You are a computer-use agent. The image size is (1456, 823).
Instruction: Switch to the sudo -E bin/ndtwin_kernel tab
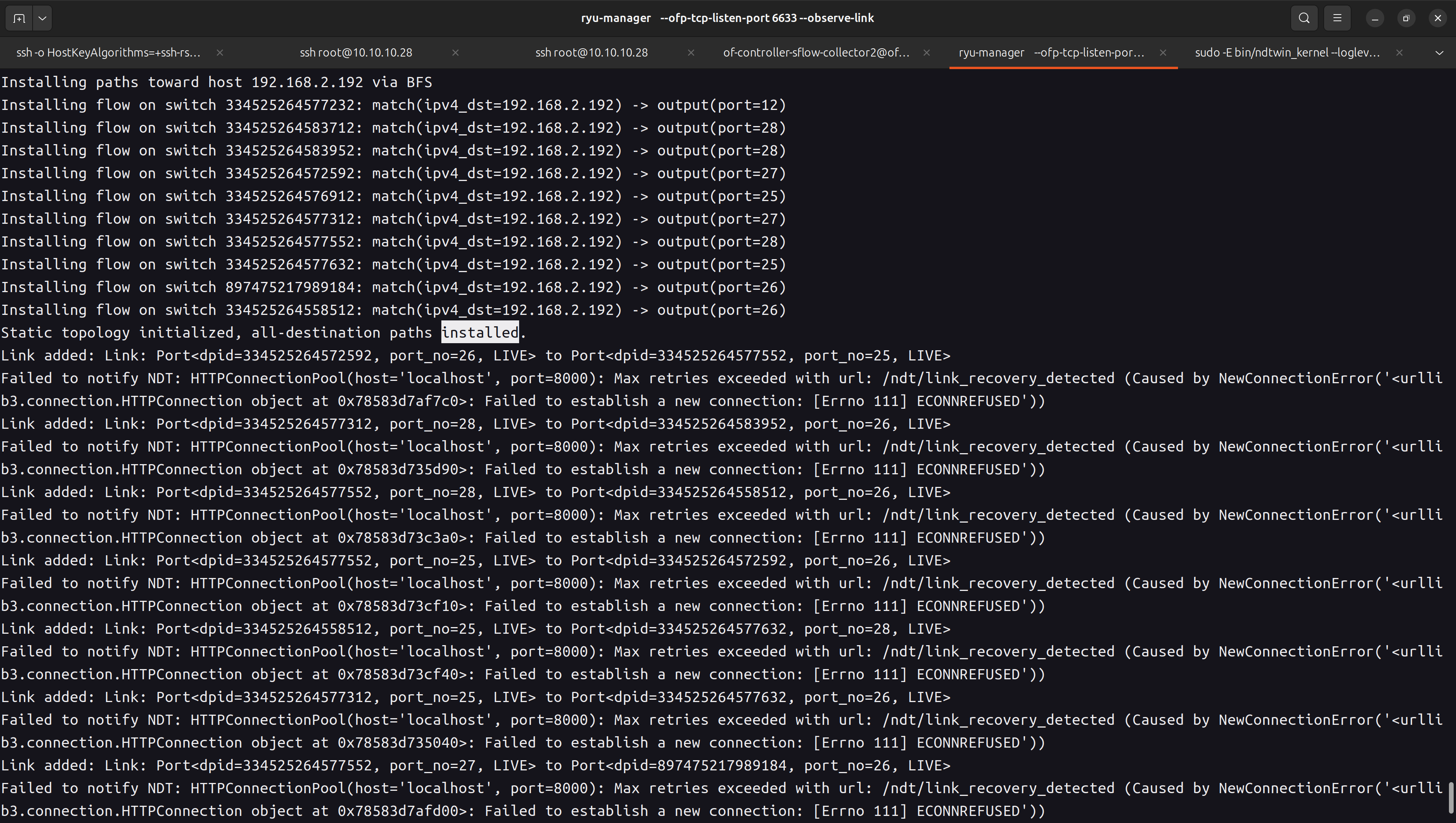tap(1287, 53)
